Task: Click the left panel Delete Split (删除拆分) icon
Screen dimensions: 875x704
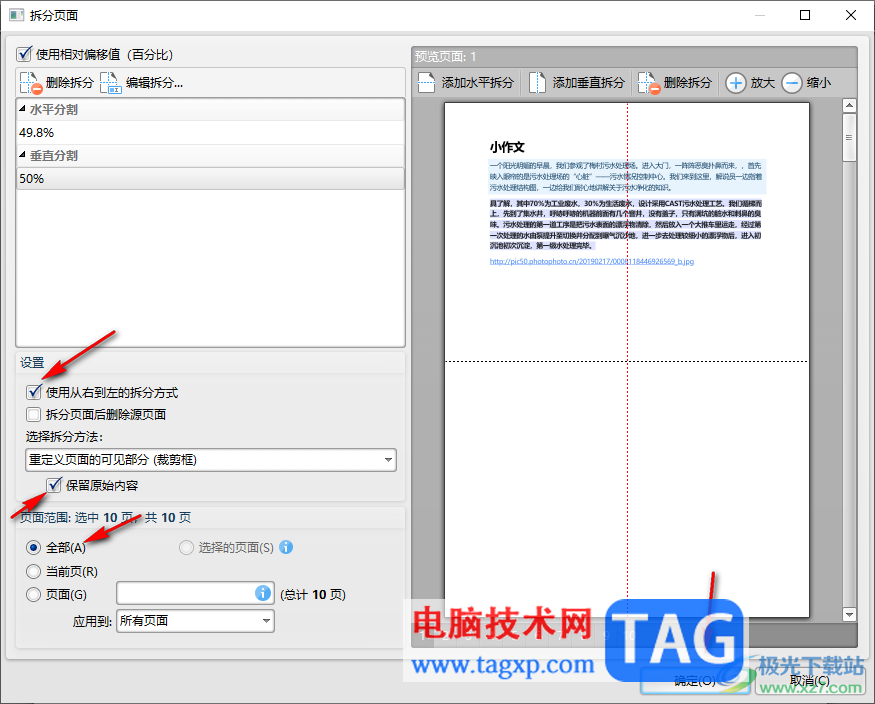Action: [x=31, y=83]
